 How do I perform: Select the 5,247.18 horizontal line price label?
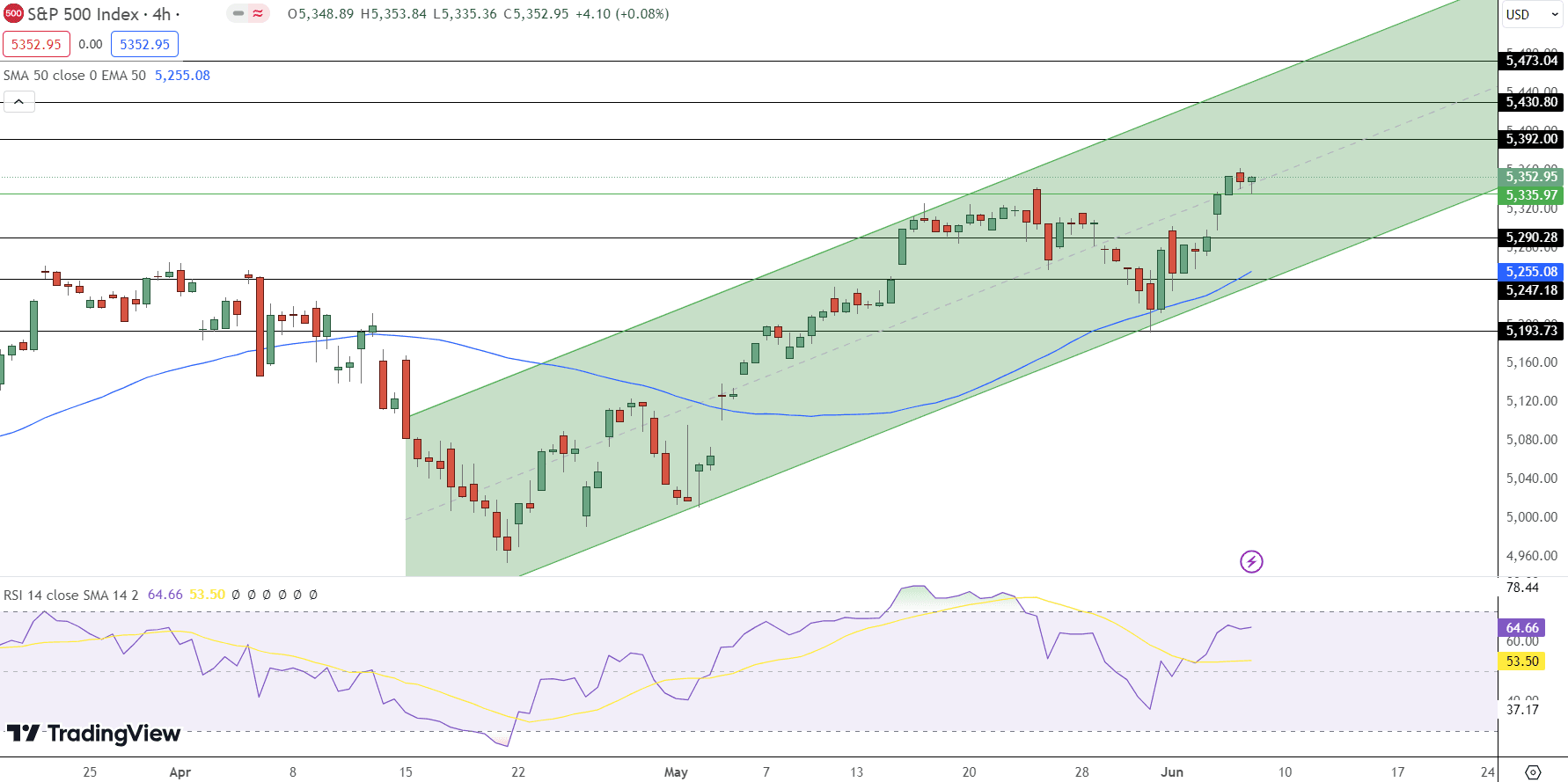click(1531, 290)
